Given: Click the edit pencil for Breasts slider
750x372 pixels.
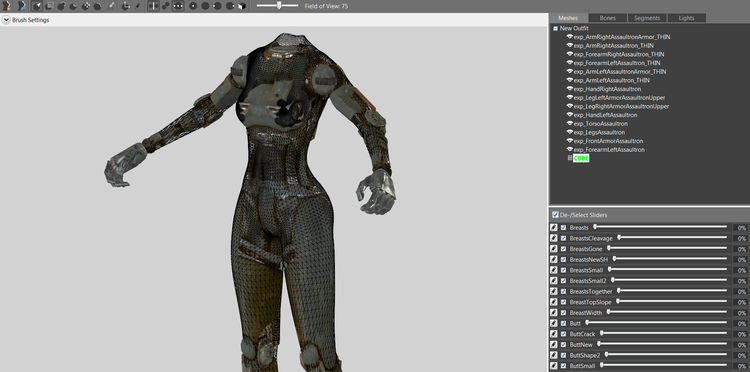Looking at the screenshot, I should [553, 228].
